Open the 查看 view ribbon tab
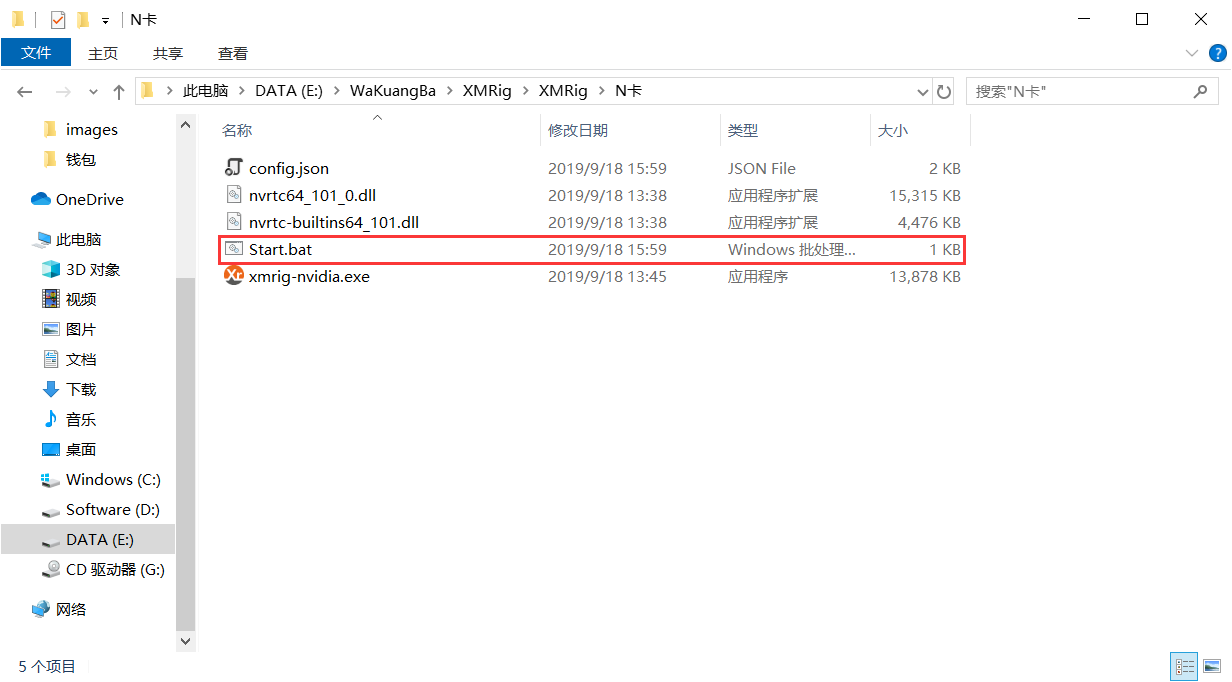 coord(233,53)
